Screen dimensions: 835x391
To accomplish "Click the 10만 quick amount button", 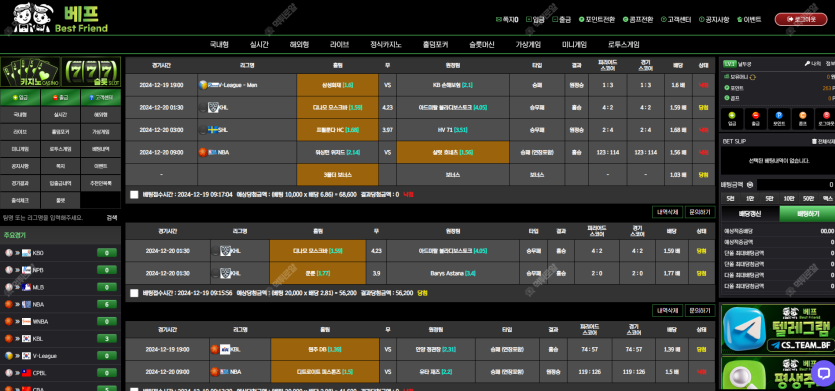I will [788, 198].
